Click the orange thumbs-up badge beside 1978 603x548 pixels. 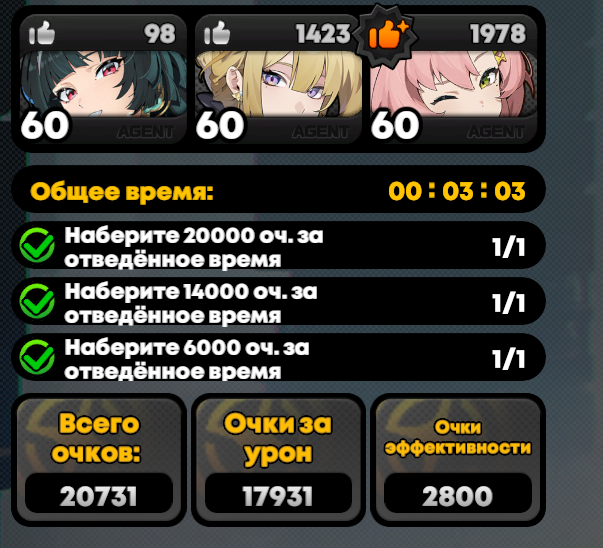(387, 35)
